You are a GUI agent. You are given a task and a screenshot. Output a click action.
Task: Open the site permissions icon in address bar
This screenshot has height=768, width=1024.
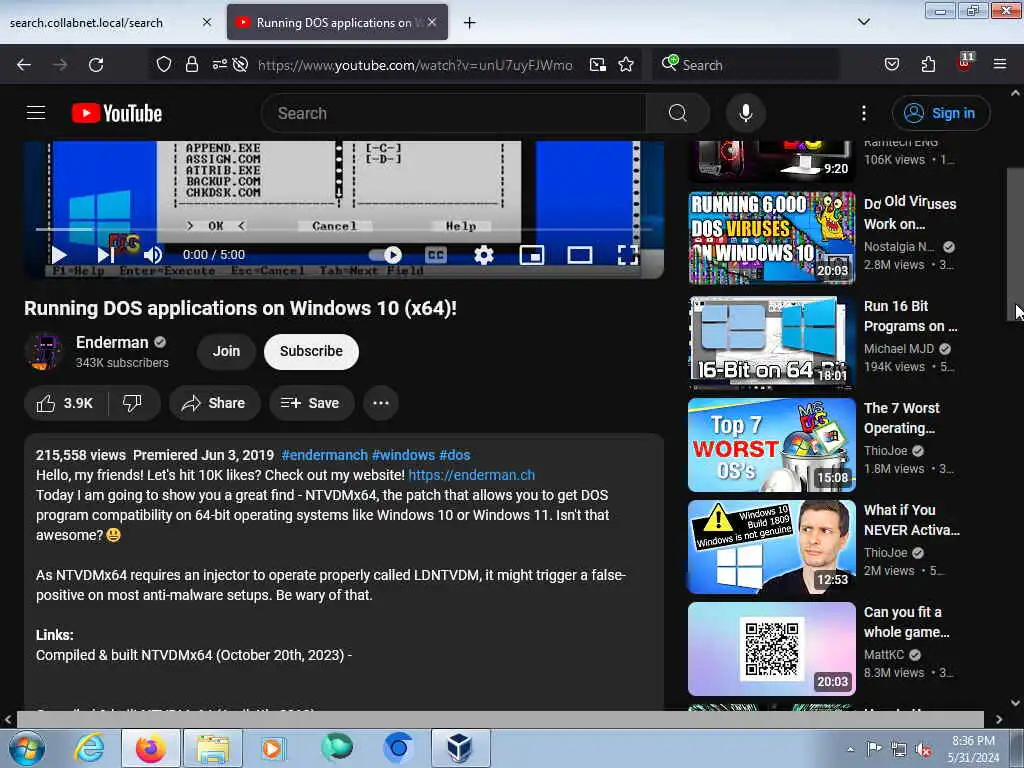(219, 65)
